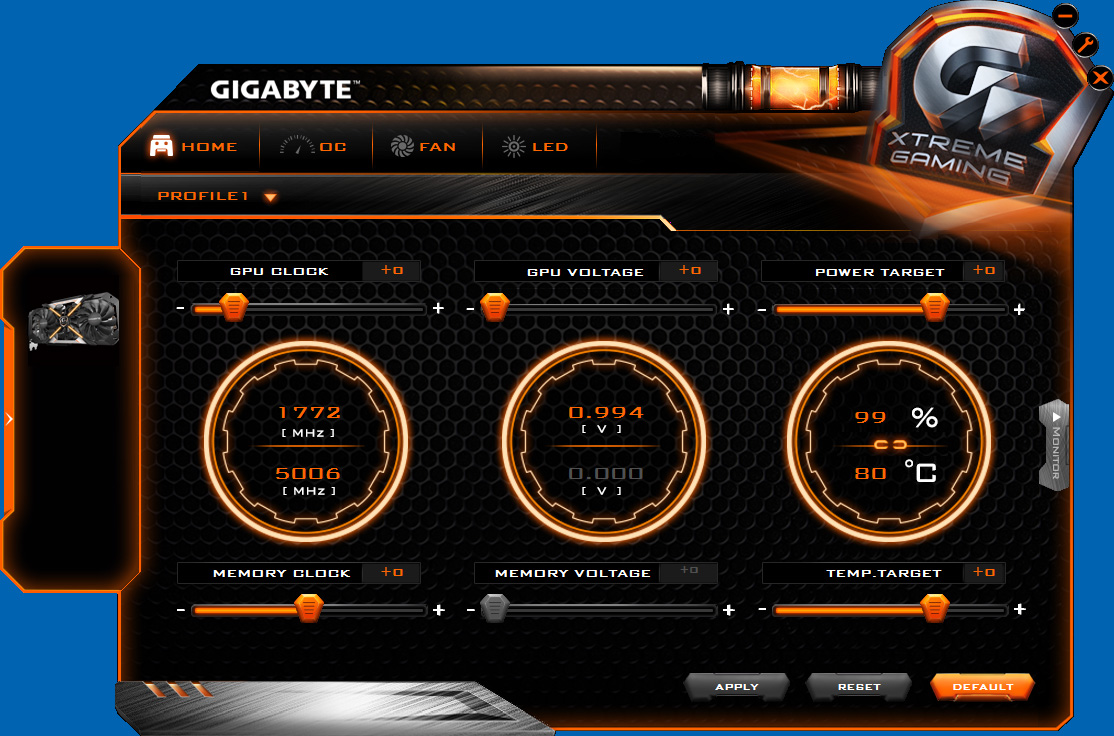This screenshot has height=736, width=1114.
Task: Toggle the power-temperature link chain icon
Action: (890, 445)
